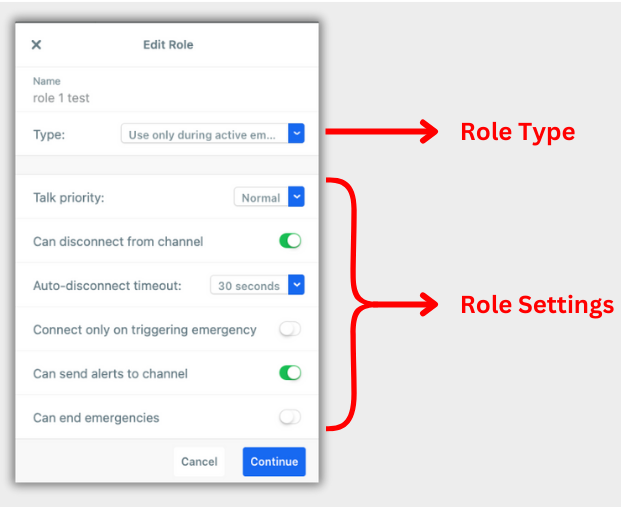Image resolution: width=621 pixels, height=507 pixels.
Task: Open the Auto-disconnect timeout dropdown showing 30 seconds
Action: [257, 284]
